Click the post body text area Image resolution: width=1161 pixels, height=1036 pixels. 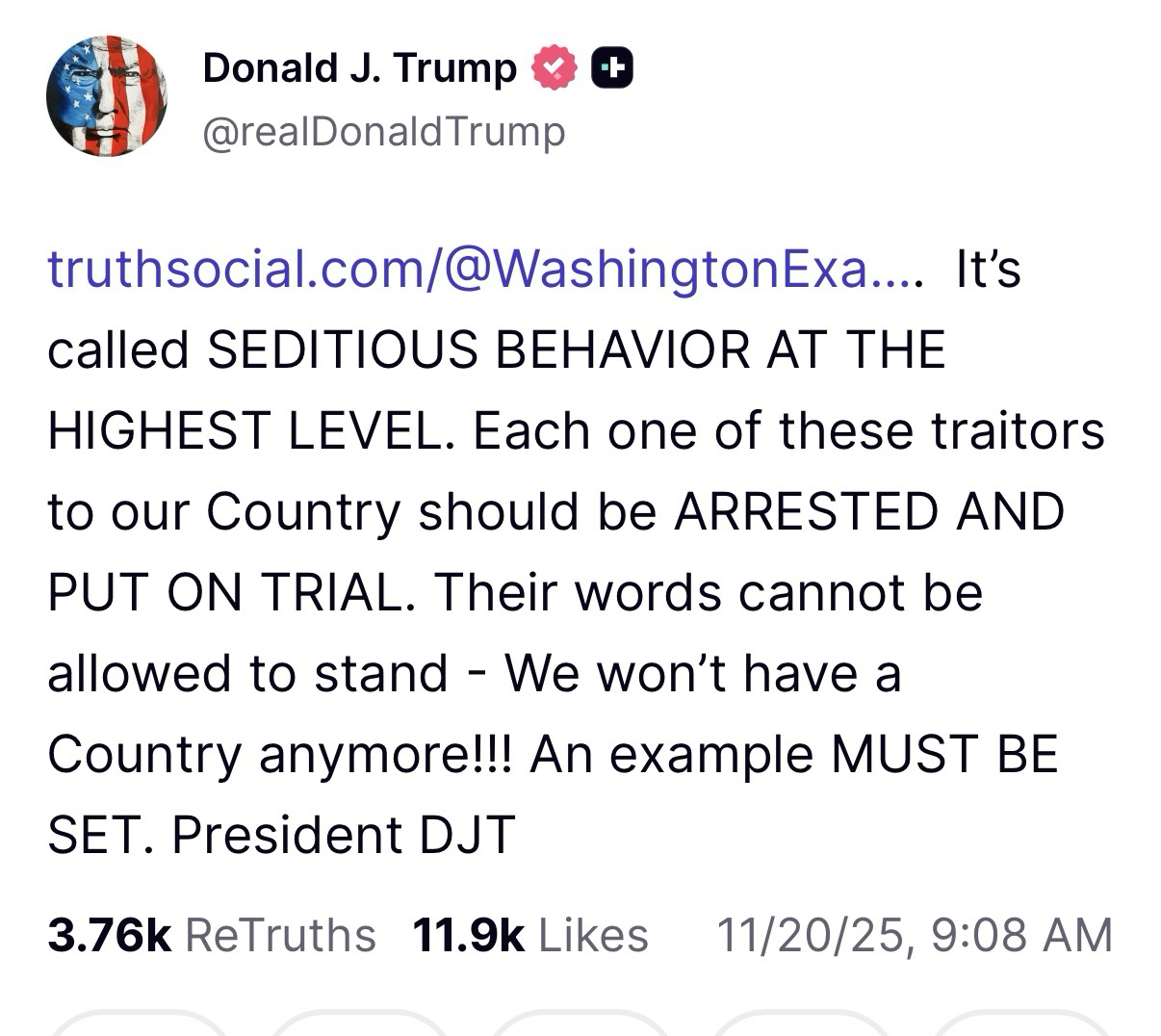[x=578, y=549]
